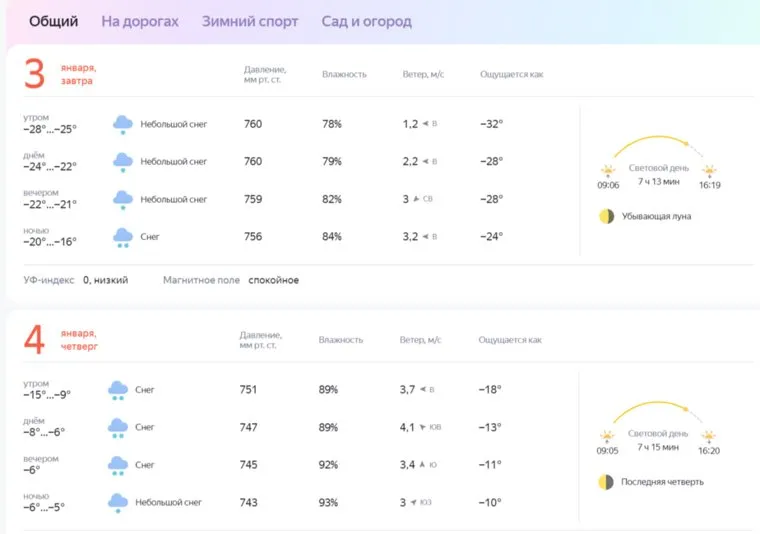
Task: Click the January 3 evening snow cloud icon
Action: click(123, 200)
